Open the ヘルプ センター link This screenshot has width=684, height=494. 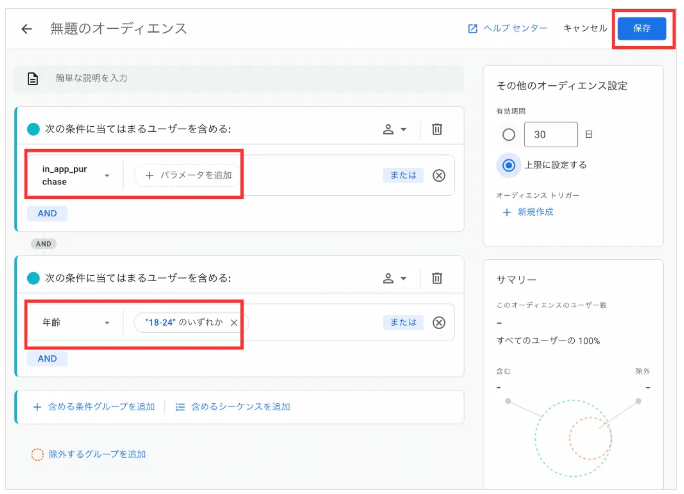point(507,28)
